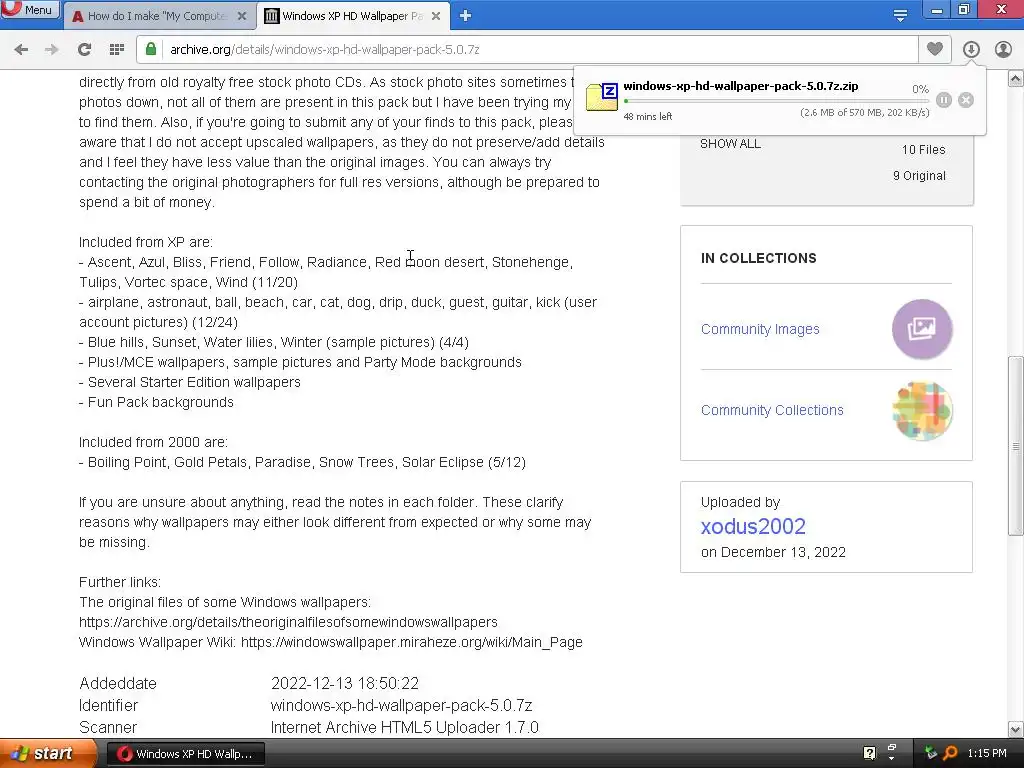Click the theoriginalfilesofsomewindowswallpapers archive URL text
Viewport: 1024px width, 768px height.
click(x=288, y=622)
